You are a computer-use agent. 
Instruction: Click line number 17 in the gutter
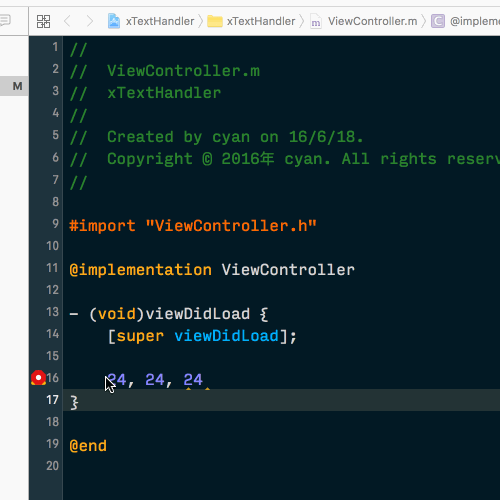click(x=52, y=400)
